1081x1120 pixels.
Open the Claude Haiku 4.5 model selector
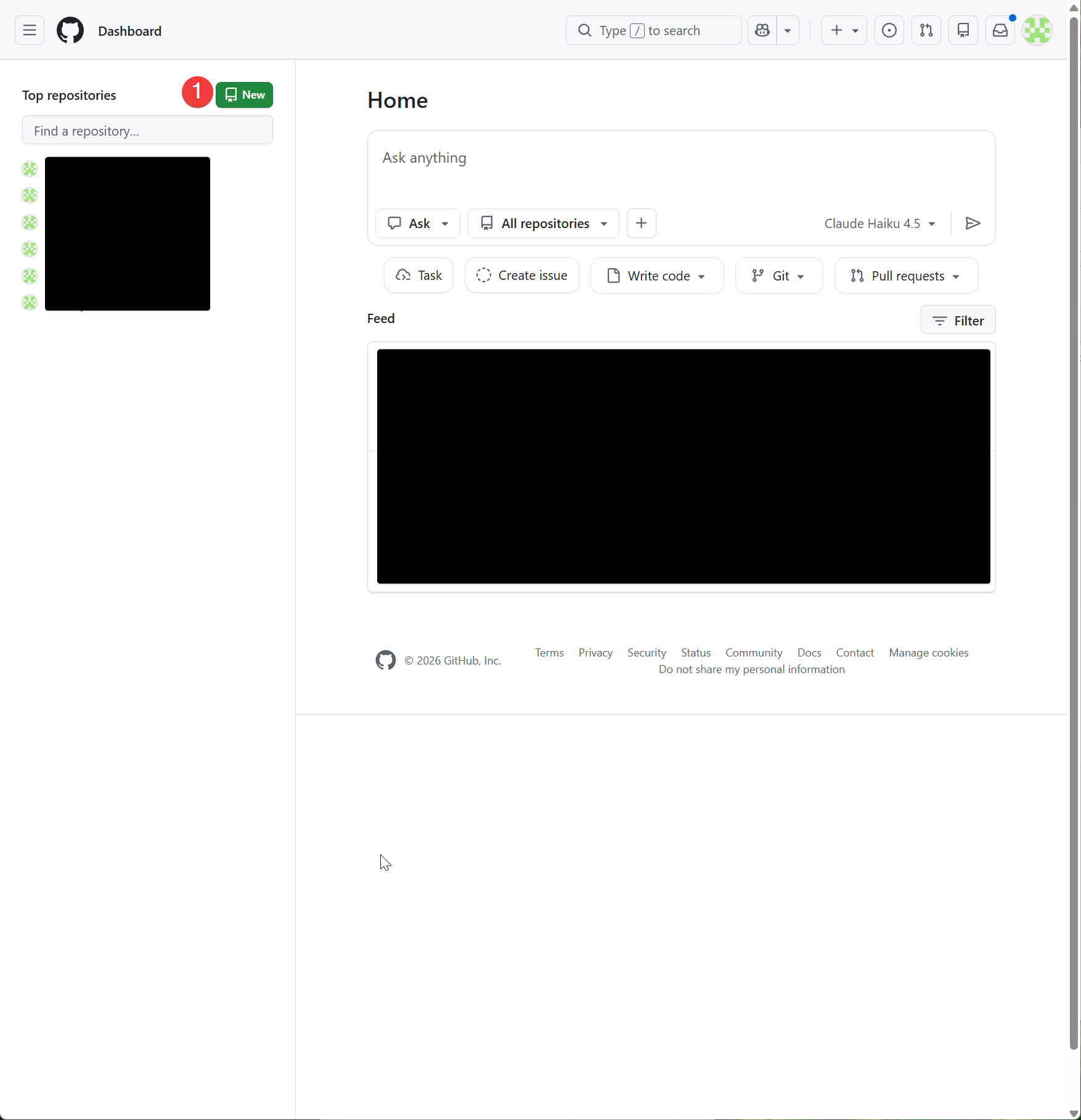879,223
